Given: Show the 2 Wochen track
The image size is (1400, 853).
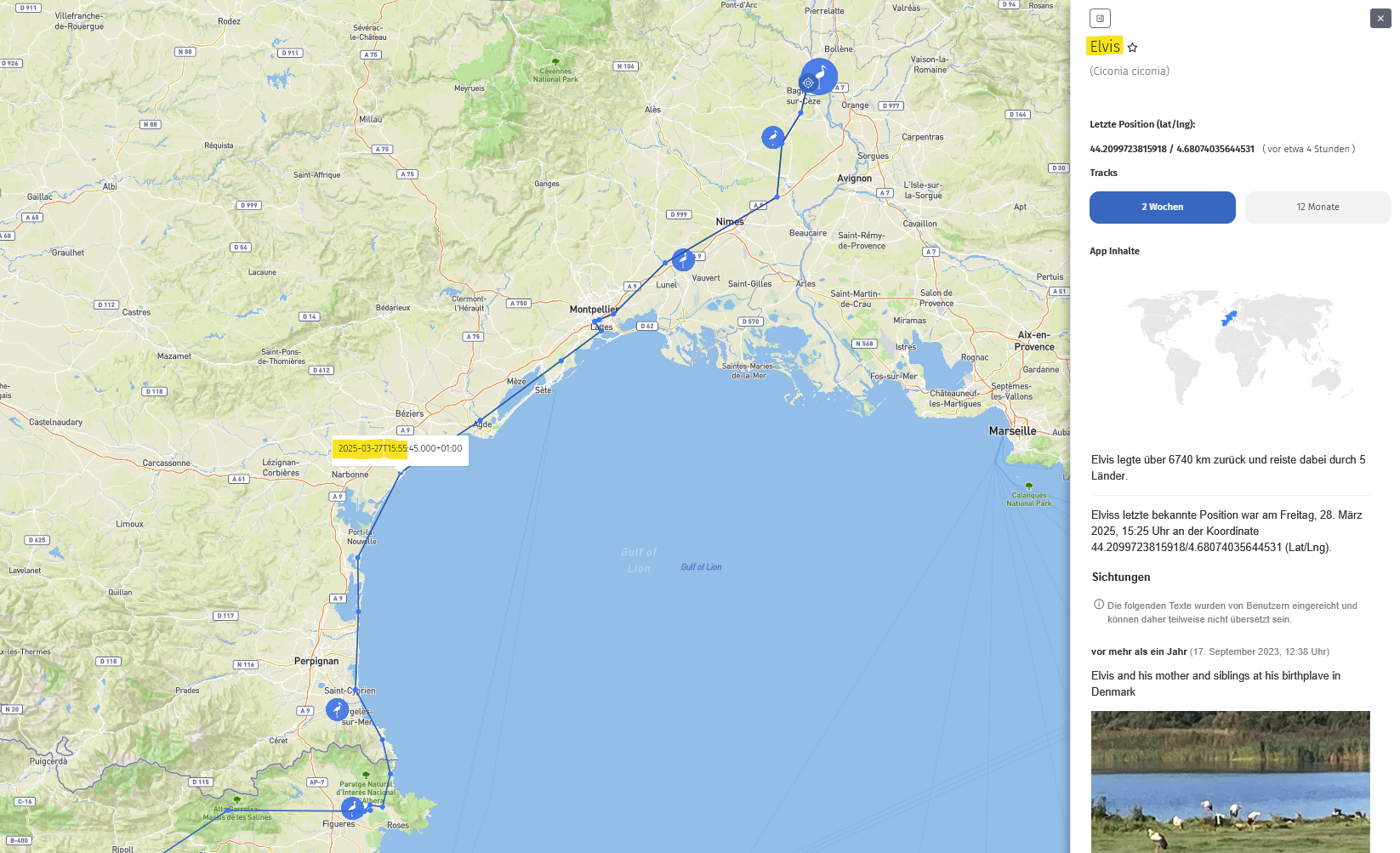Looking at the screenshot, I should [x=1162, y=208].
